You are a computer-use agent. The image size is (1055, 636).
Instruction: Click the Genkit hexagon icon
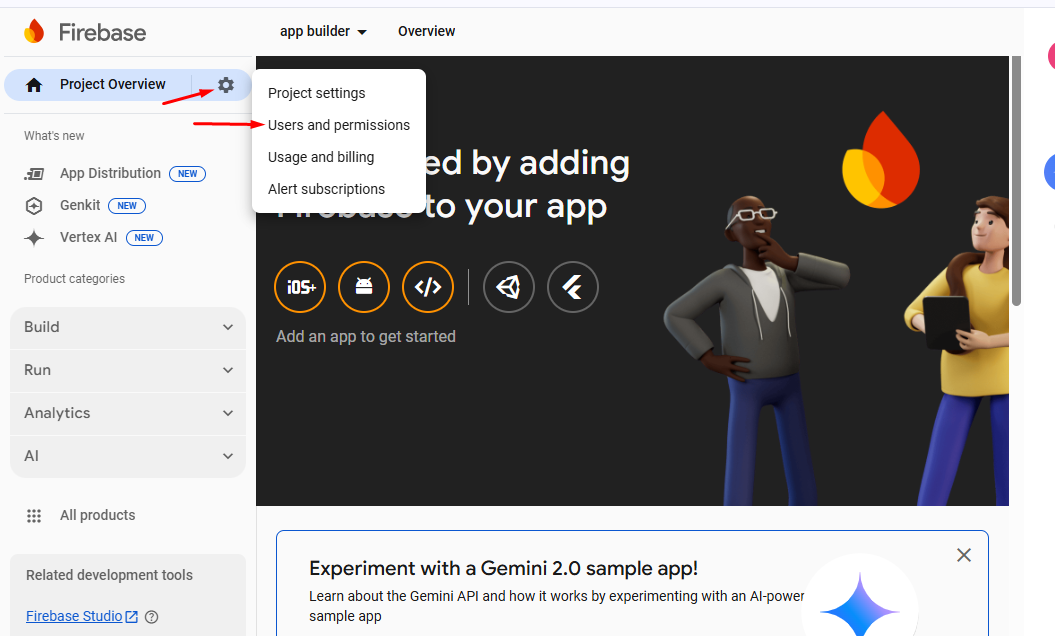pos(34,206)
